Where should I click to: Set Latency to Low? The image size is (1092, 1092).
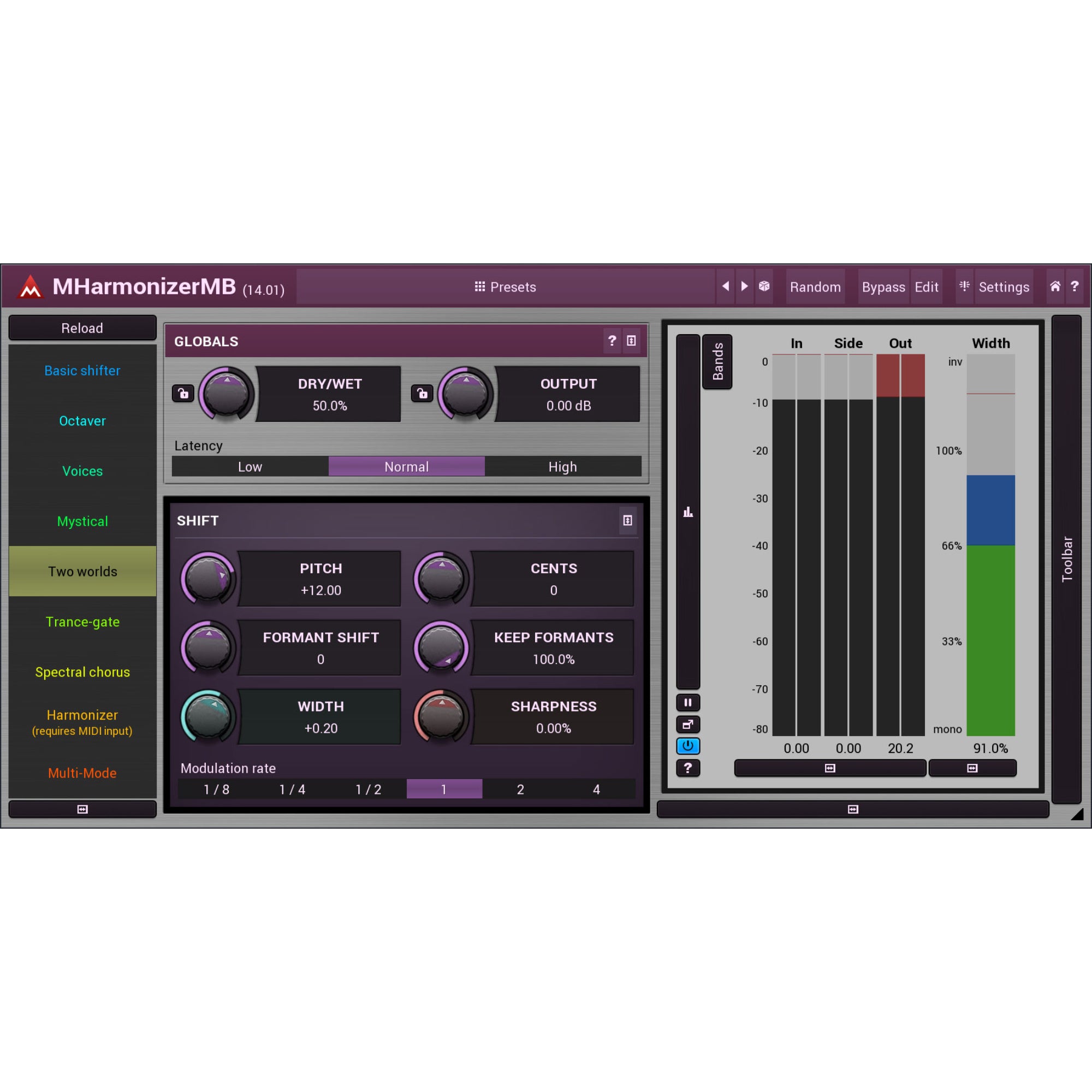point(250,467)
